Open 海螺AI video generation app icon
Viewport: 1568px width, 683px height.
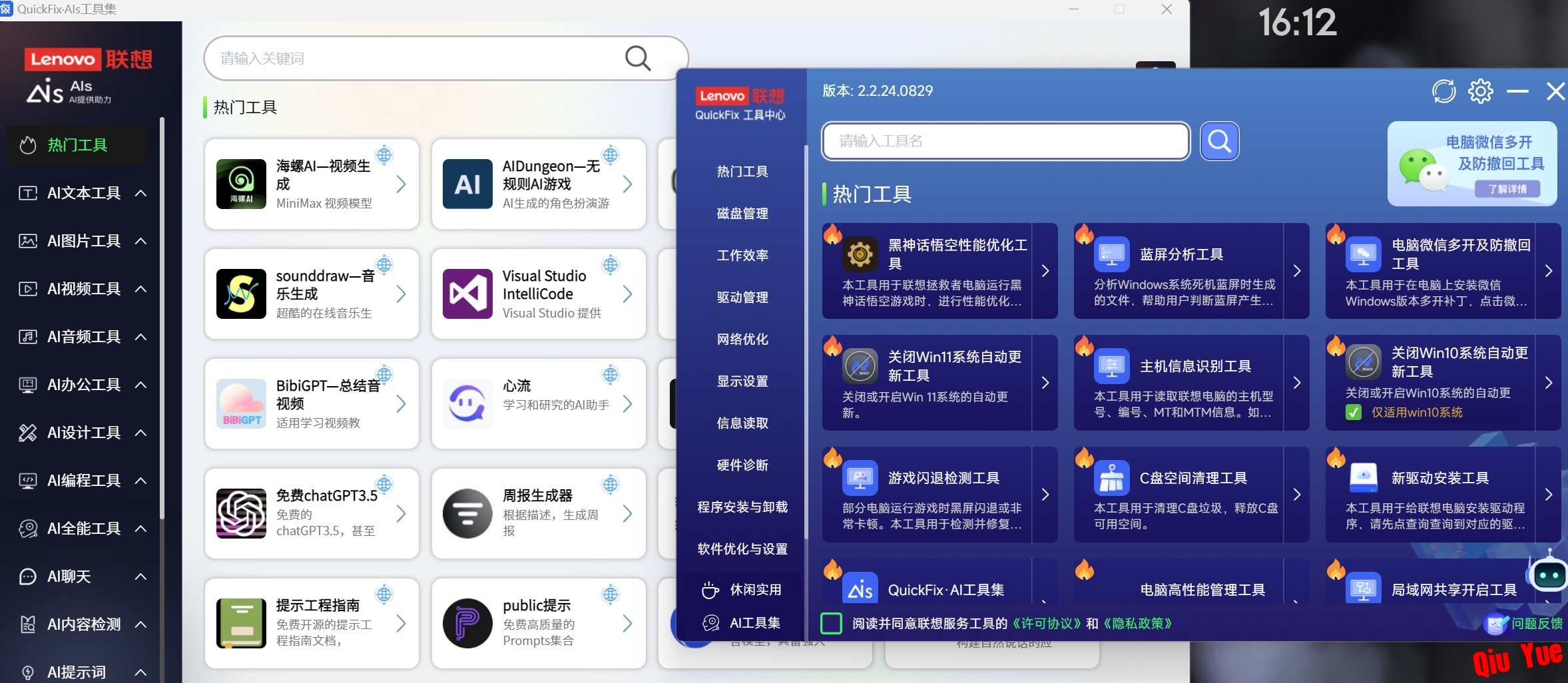[x=241, y=184]
